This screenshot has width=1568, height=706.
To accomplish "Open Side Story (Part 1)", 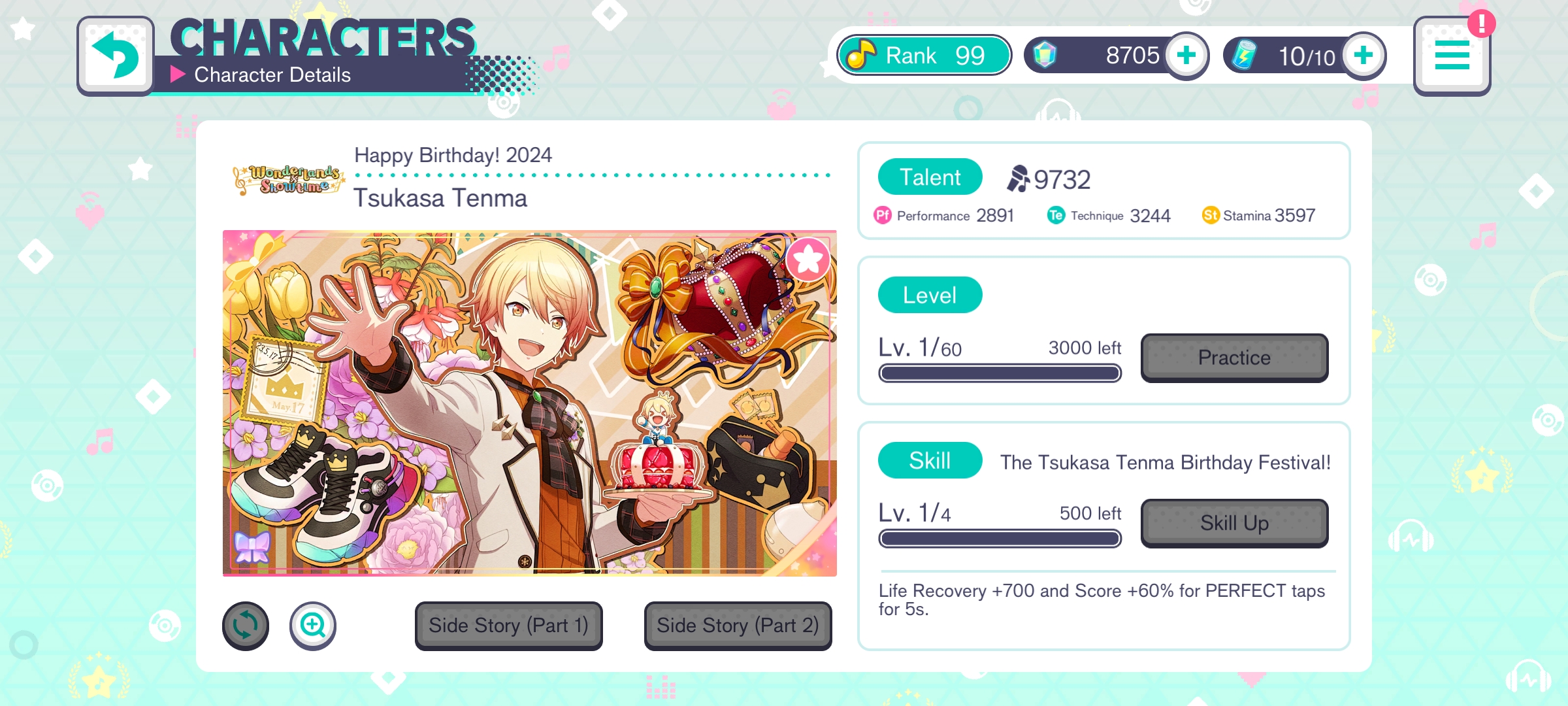I will point(508,626).
